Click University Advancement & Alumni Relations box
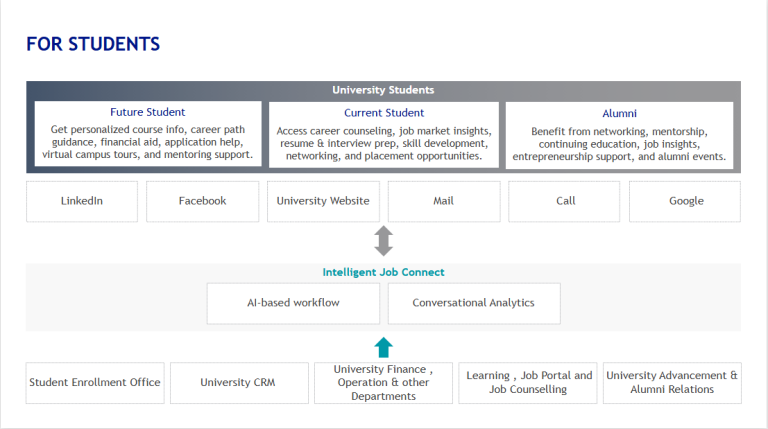 pos(672,383)
